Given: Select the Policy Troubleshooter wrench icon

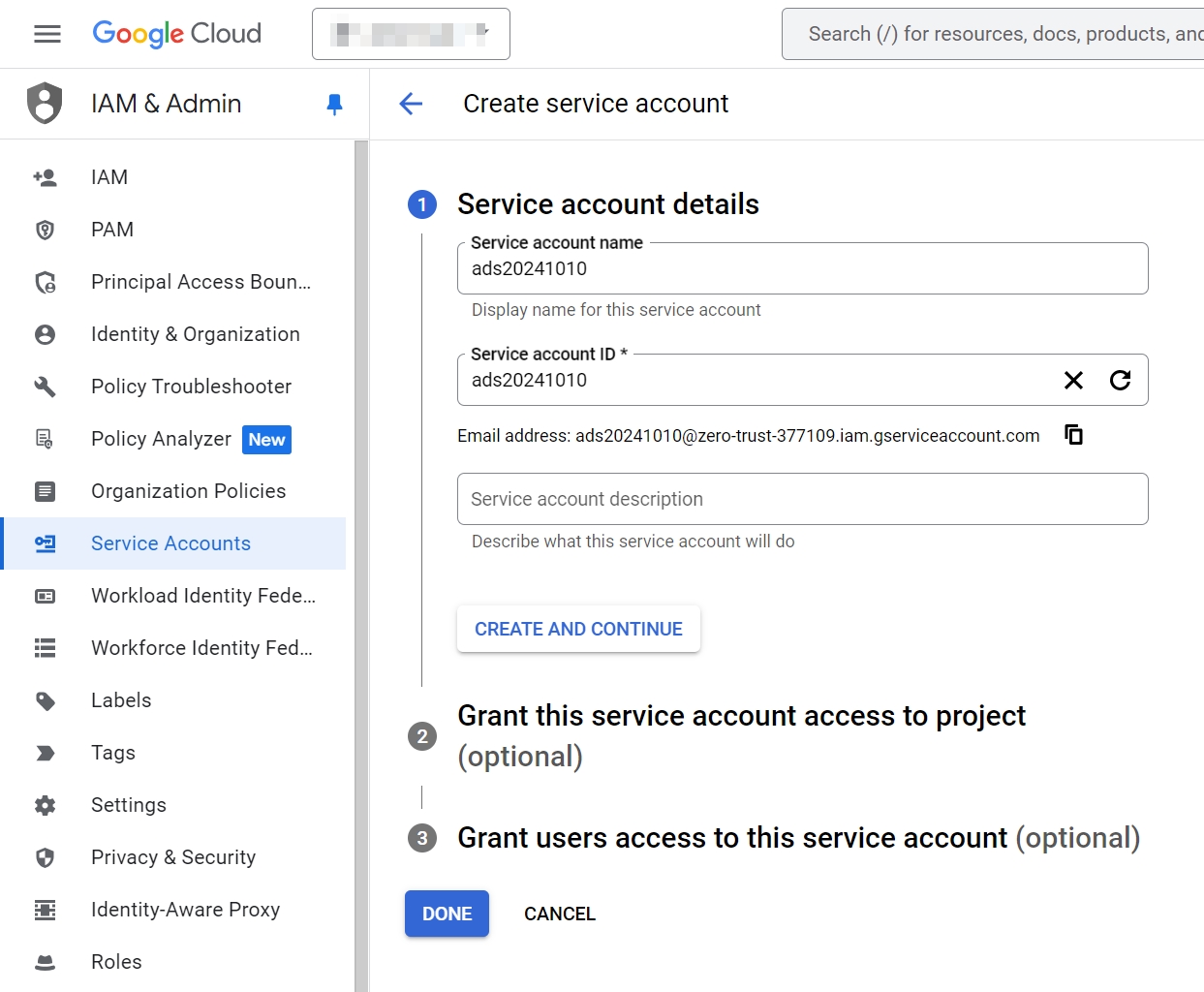Looking at the screenshot, I should point(45,386).
